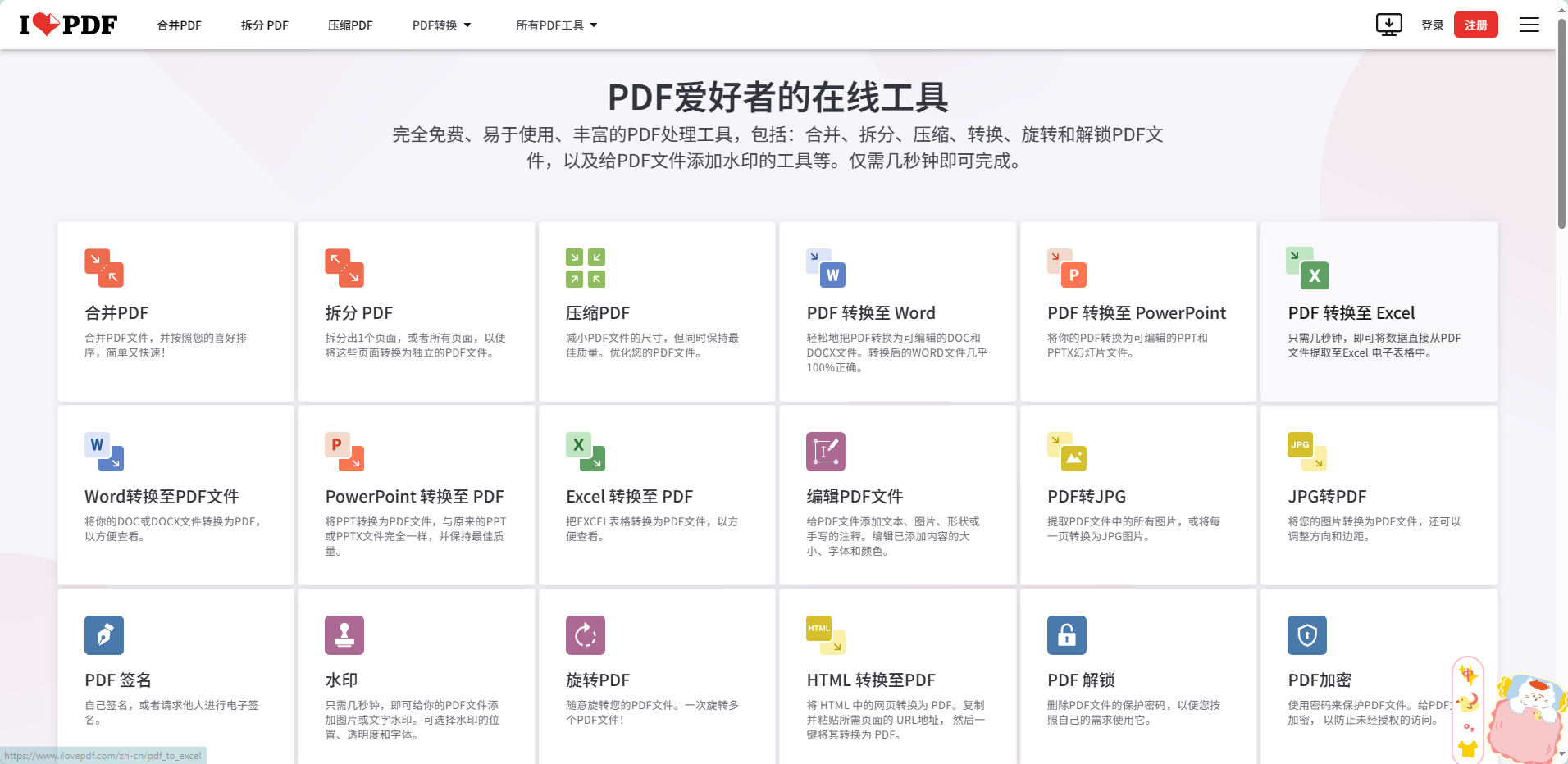Open the PDF 转换至 Excel icon
The width and height of the screenshot is (1568, 764).
1307,268
